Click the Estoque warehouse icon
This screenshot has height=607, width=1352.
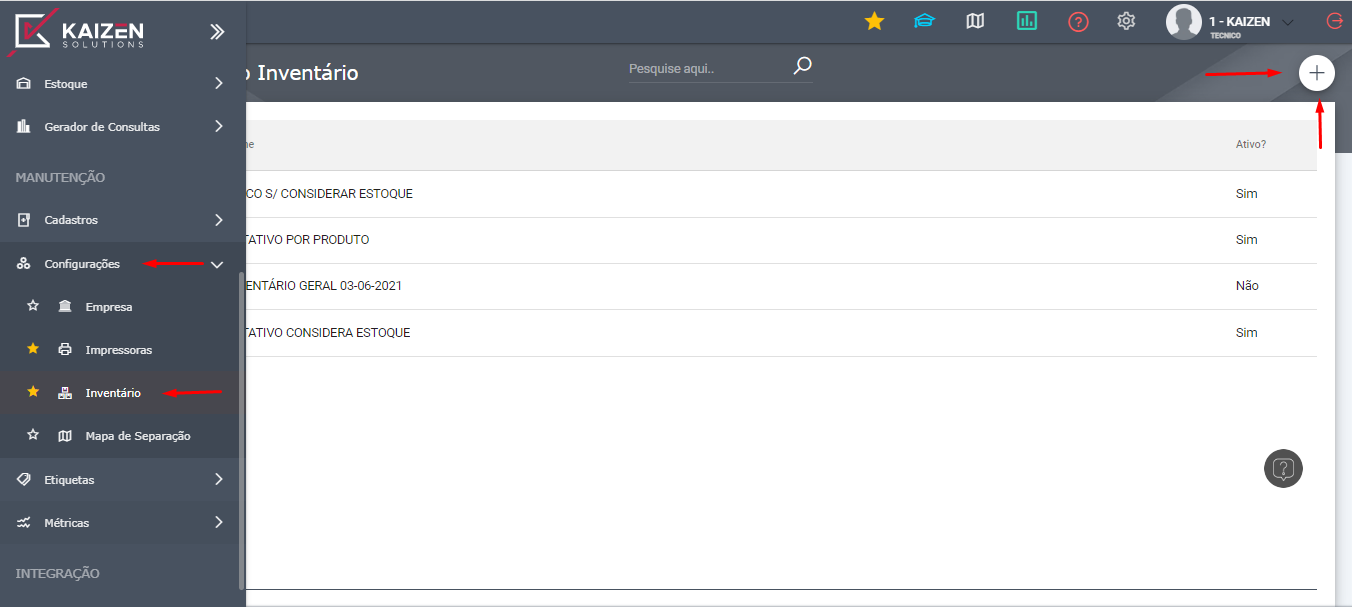point(24,84)
